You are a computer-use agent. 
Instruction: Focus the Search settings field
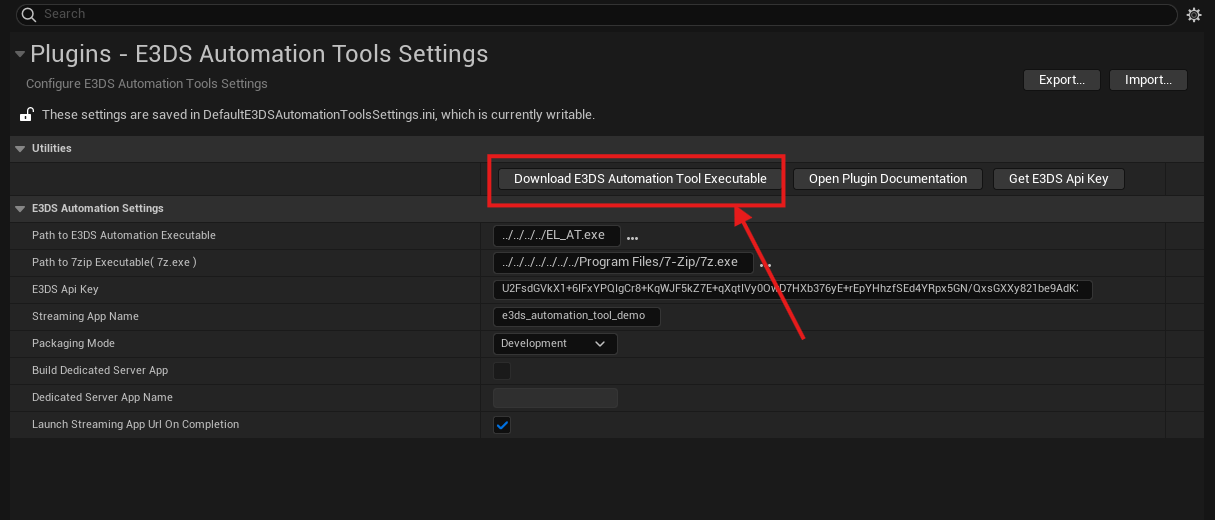600,15
